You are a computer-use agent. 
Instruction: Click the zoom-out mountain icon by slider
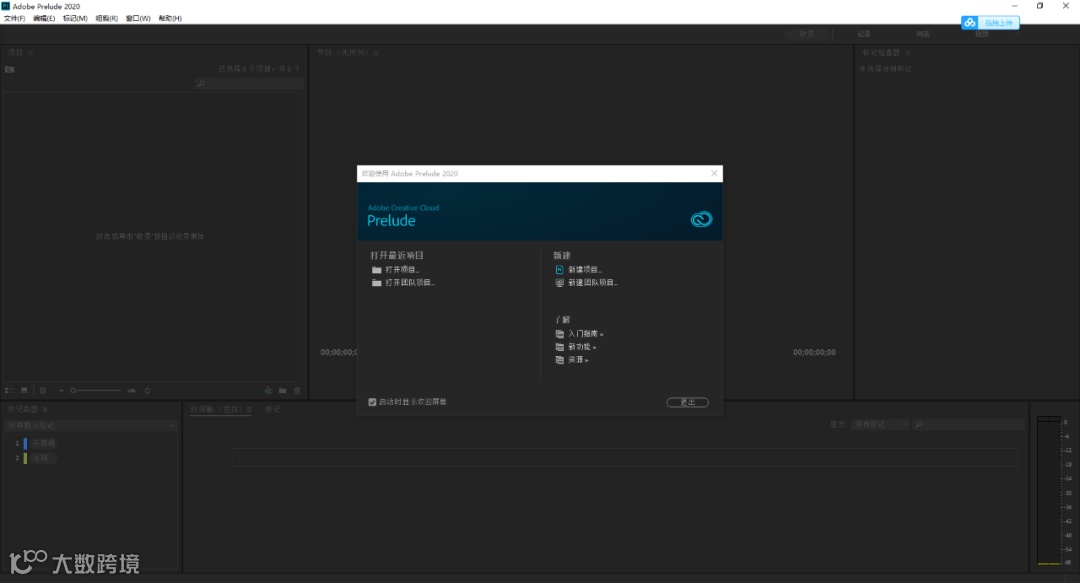coord(61,391)
